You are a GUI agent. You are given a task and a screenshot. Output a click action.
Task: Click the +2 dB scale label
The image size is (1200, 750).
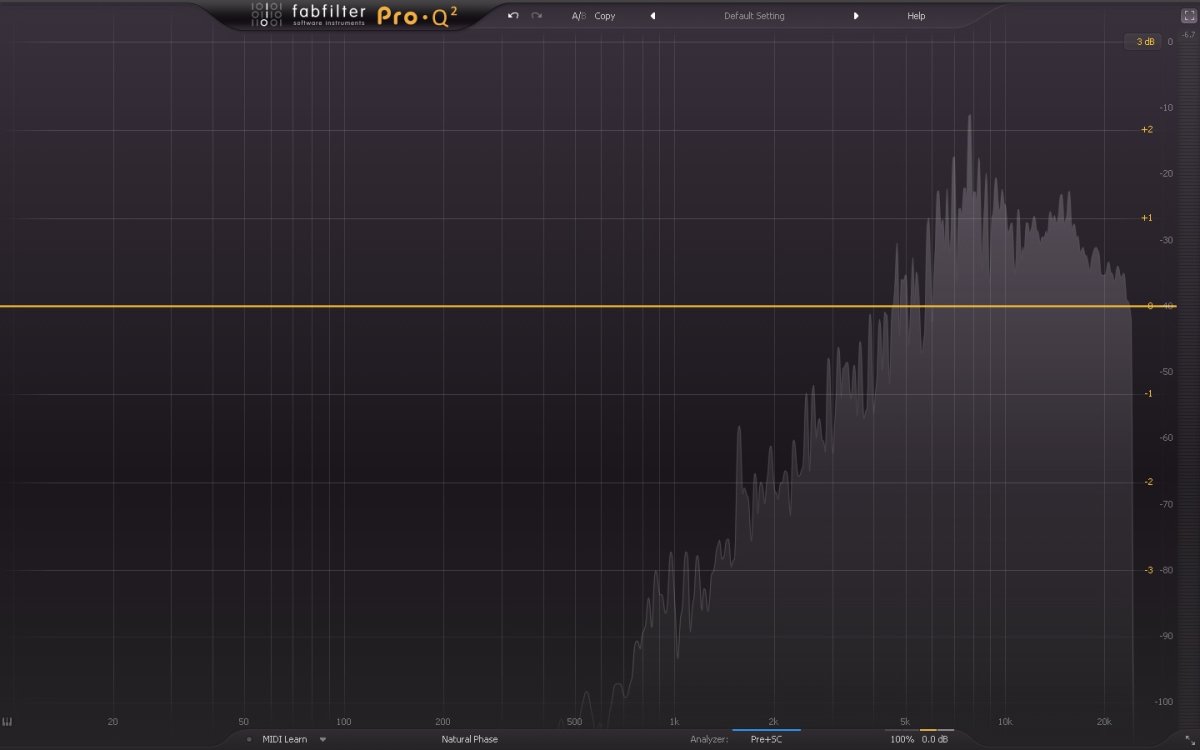1147,130
